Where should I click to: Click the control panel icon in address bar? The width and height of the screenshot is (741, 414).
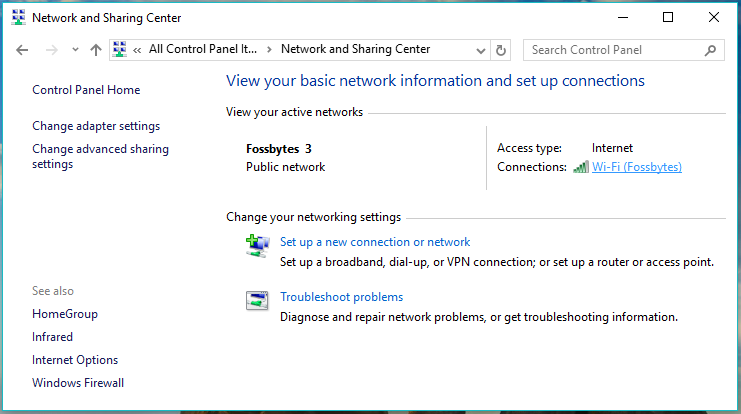(120, 50)
